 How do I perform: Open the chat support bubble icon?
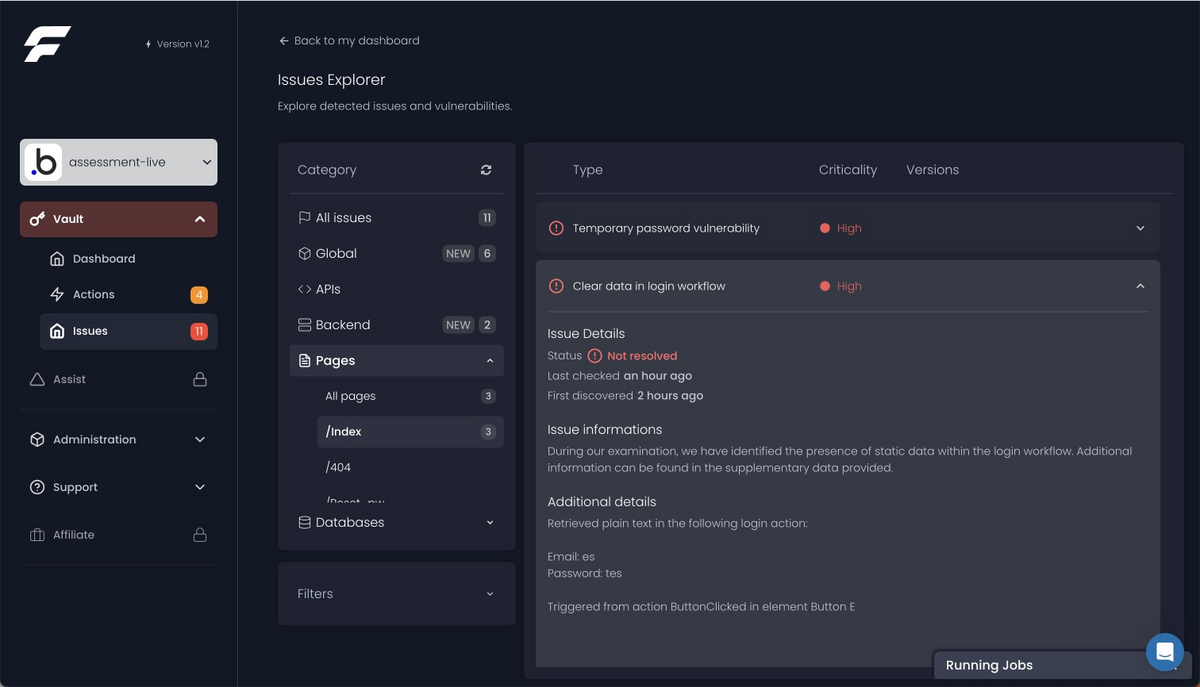click(1164, 652)
